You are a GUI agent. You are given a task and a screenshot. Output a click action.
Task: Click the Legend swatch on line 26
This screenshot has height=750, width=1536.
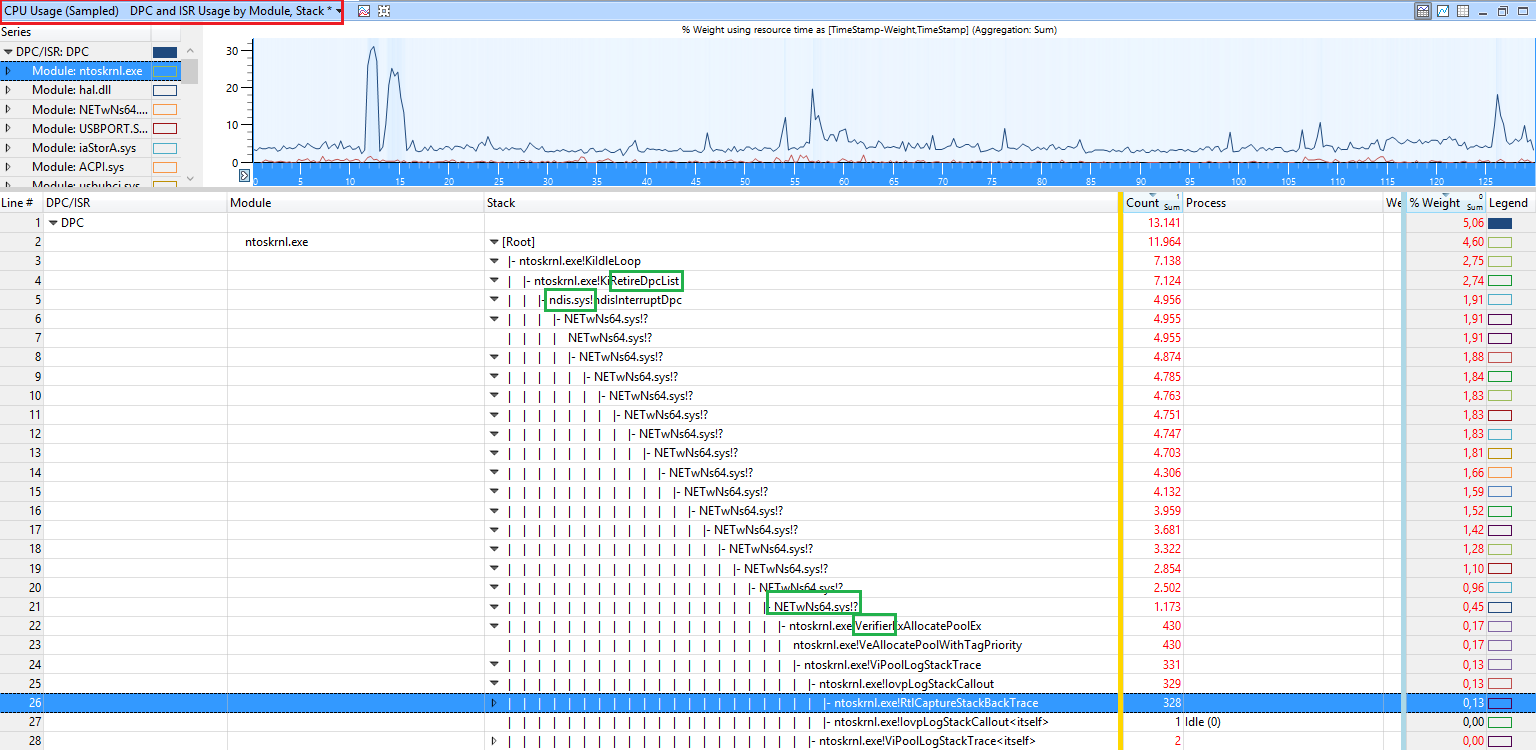[1500, 703]
